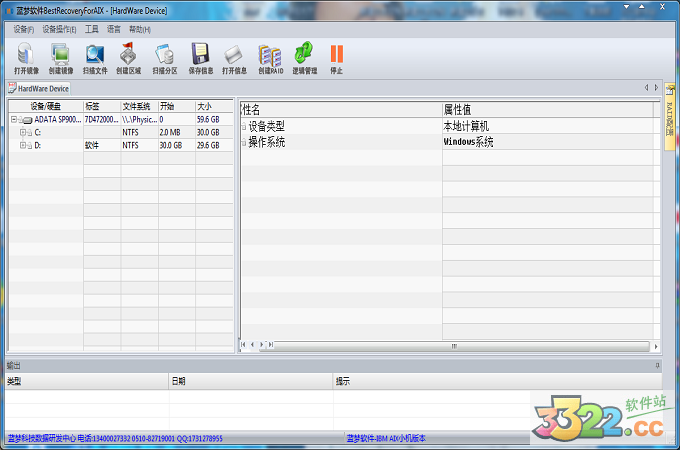Open the 设备操作(E) menu
Image resolution: width=680 pixels, height=450 pixels.
point(59,29)
